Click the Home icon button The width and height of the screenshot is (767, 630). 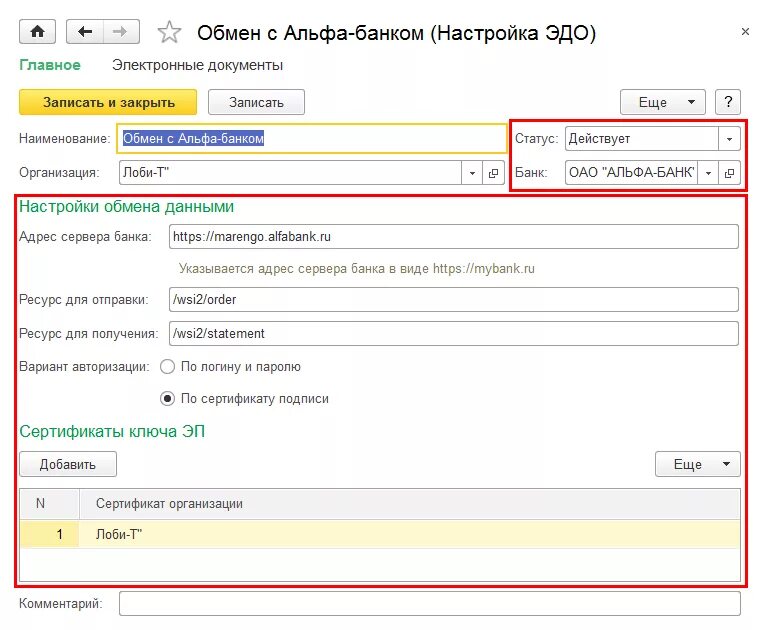tap(37, 32)
